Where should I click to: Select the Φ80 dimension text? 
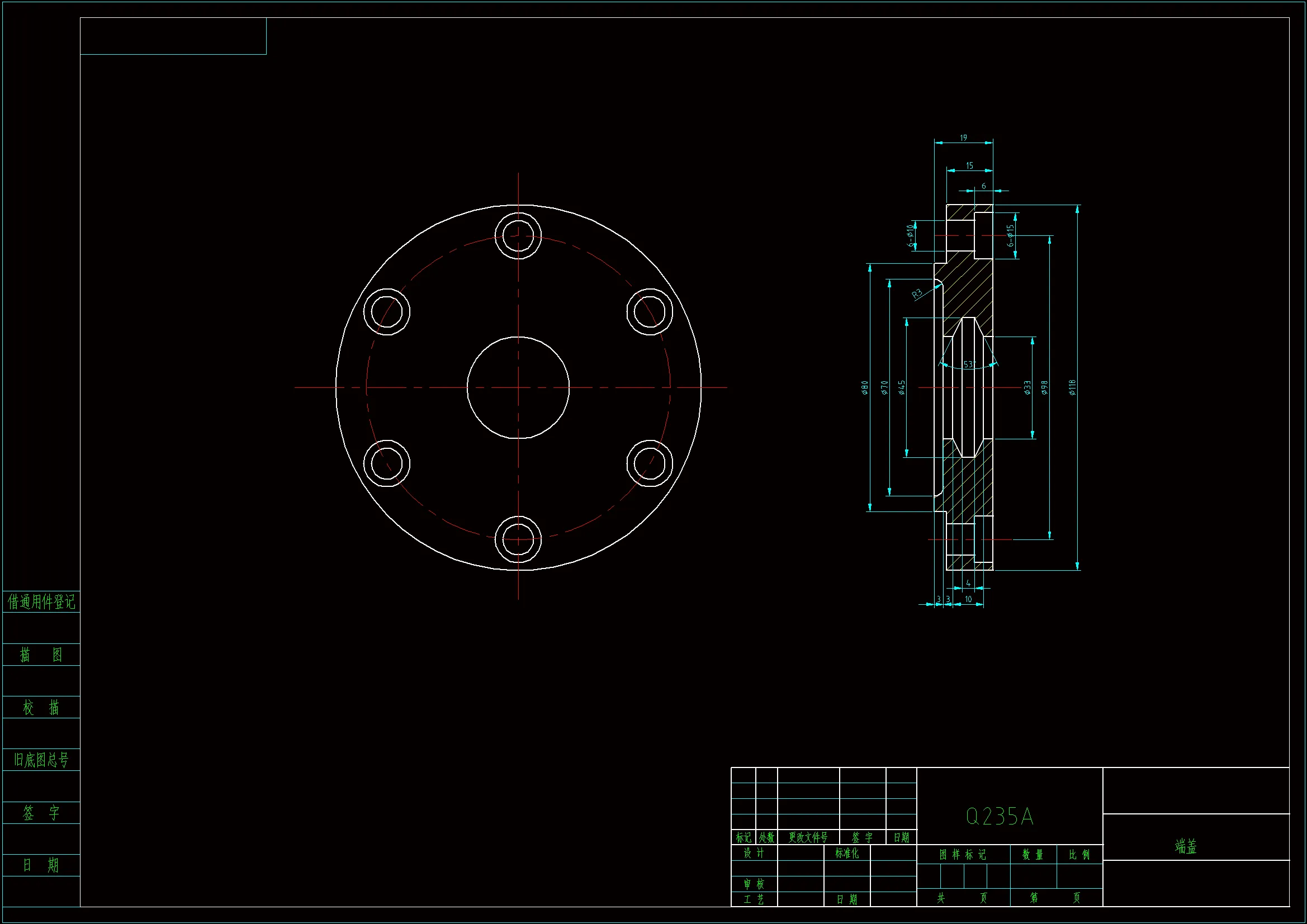pyautogui.click(x=865, y=388)
